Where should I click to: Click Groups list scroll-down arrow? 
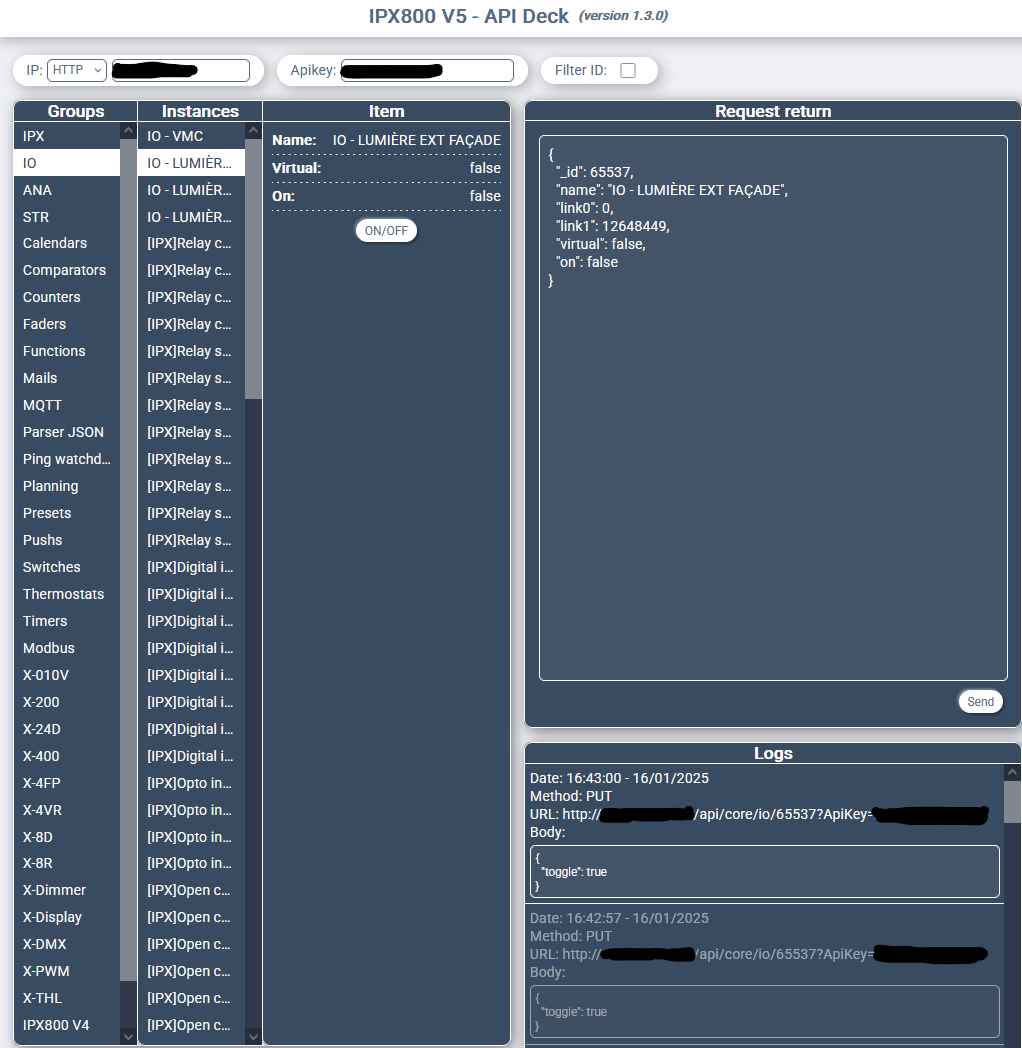click(x=128, y=1037)
